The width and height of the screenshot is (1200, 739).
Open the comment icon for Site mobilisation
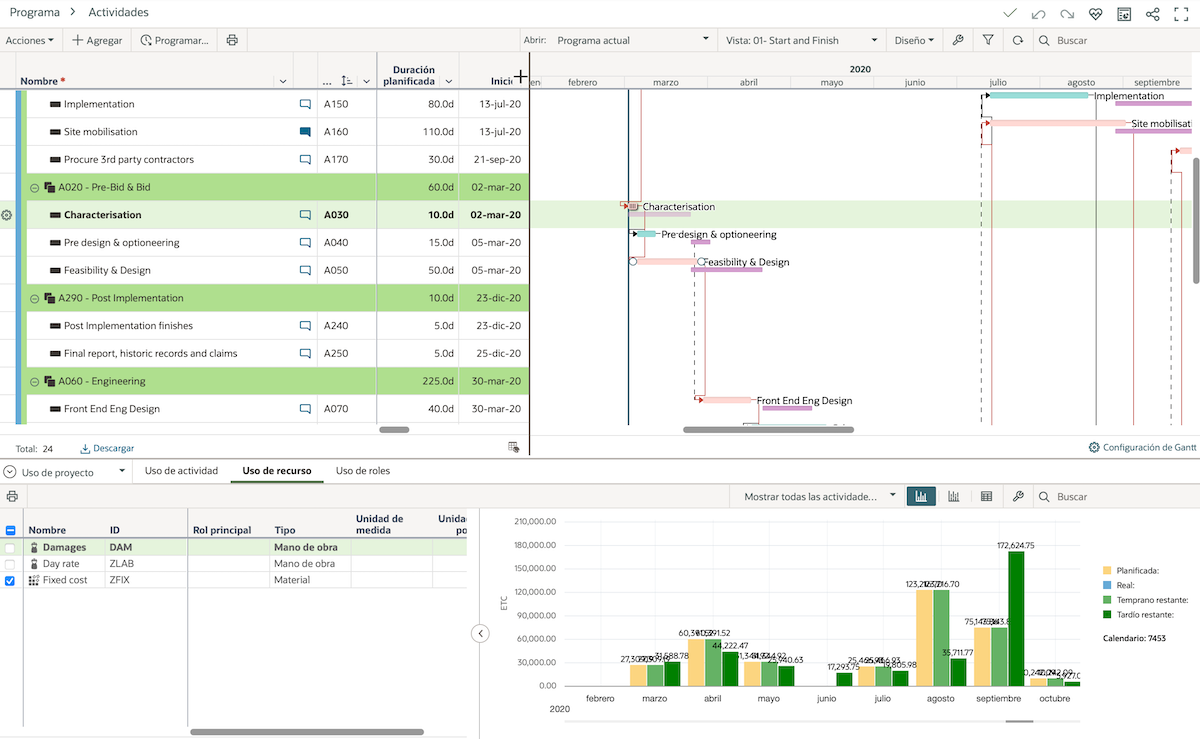coord(305,132)
